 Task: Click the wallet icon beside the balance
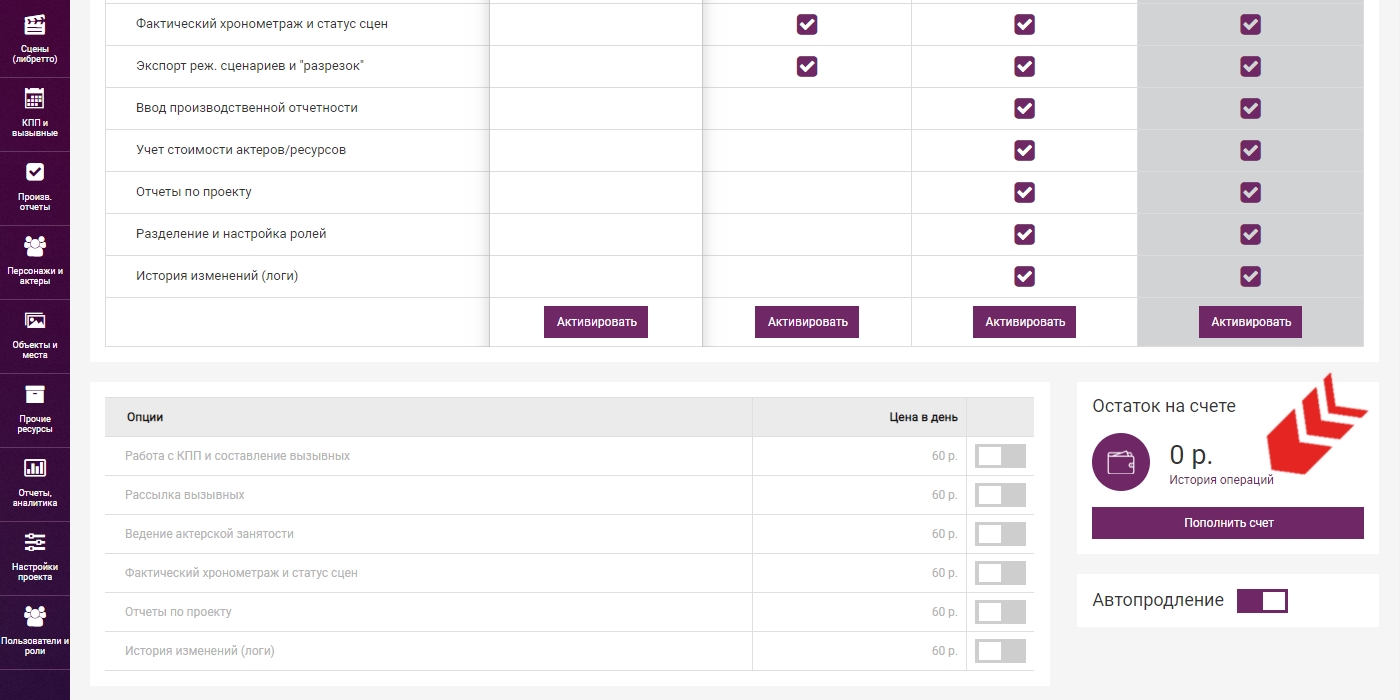tap(1120, 462)
